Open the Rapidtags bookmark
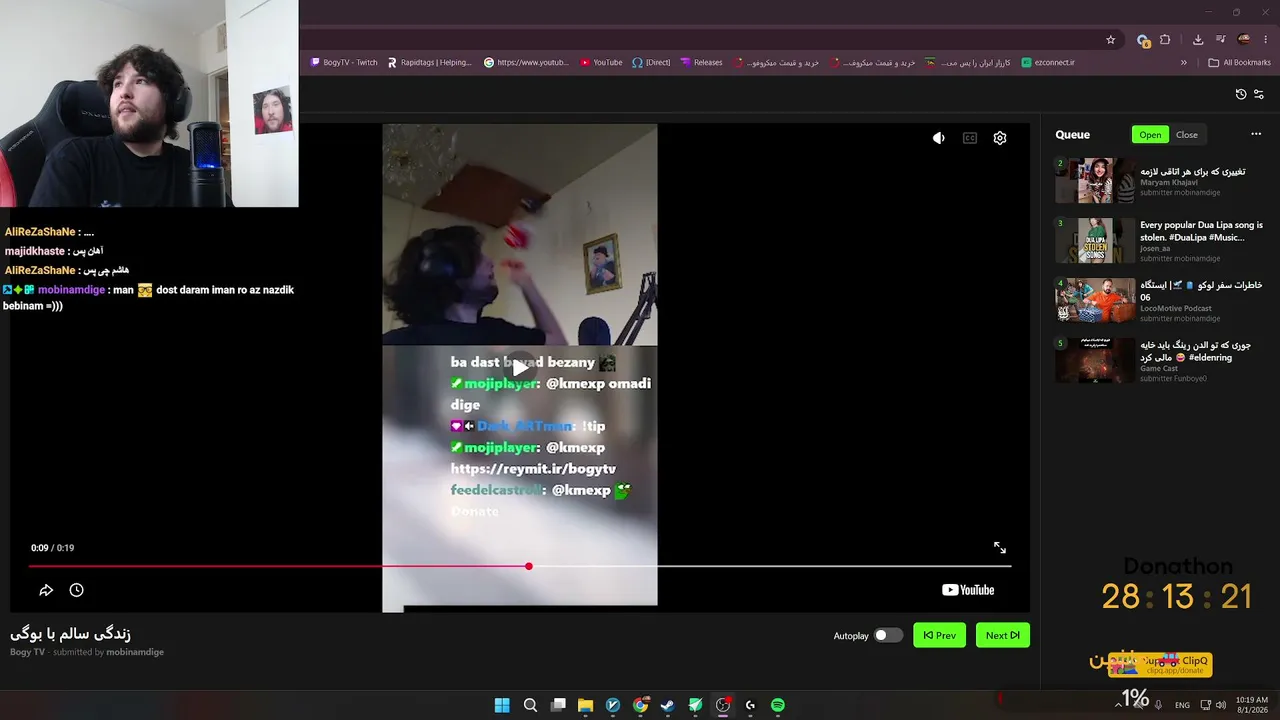Viewport: 1280px width, 720px height. (x=429, y=62)
